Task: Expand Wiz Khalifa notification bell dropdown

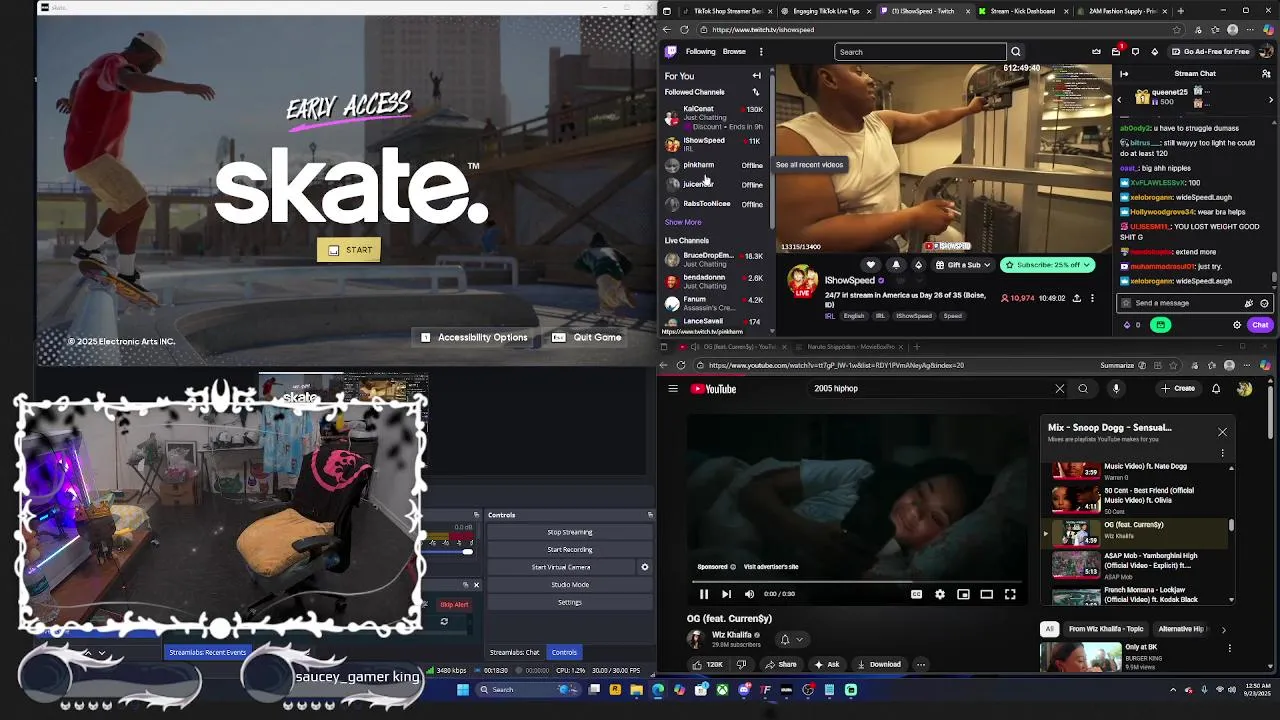Action: tap(790, 639)
